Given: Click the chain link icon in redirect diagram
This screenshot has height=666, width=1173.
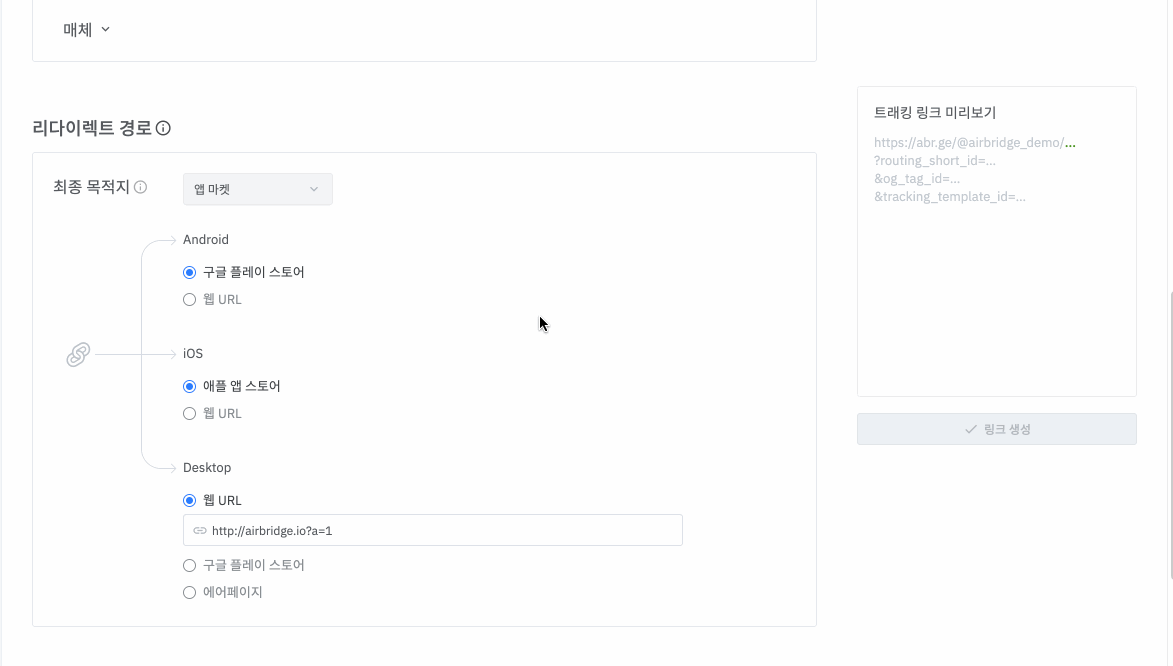Looking at the screenshot, I should click(x=78, y=354).
